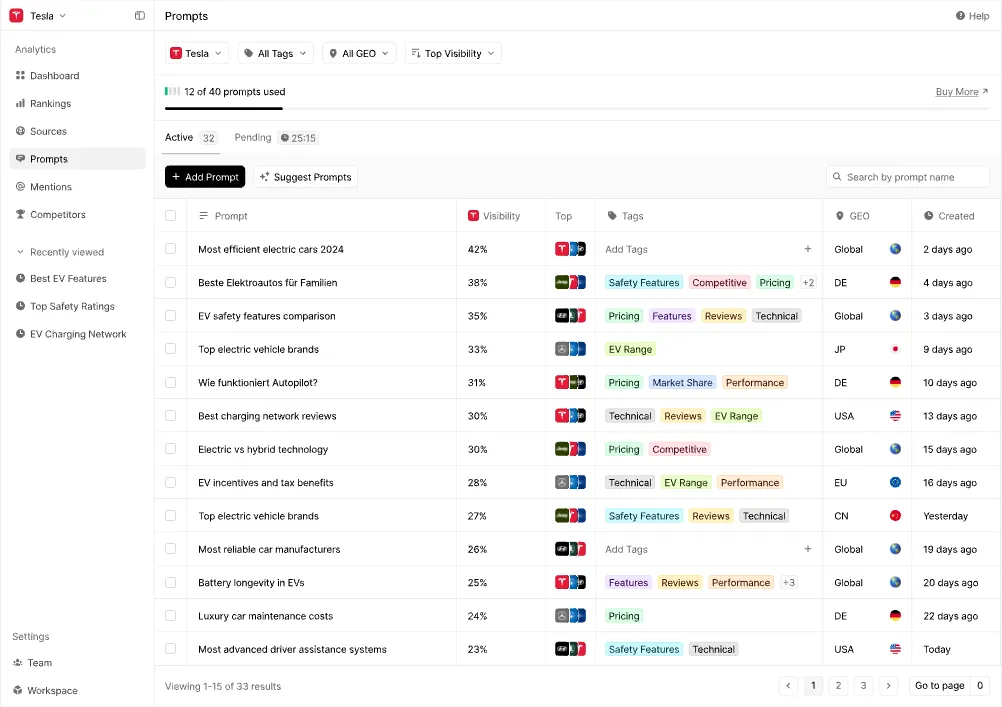Check the checkbox for 'Most efficient electric cars 2024'
This screenshot has height=707, width=1002.
pyautogui.click(x=170, y=249)
